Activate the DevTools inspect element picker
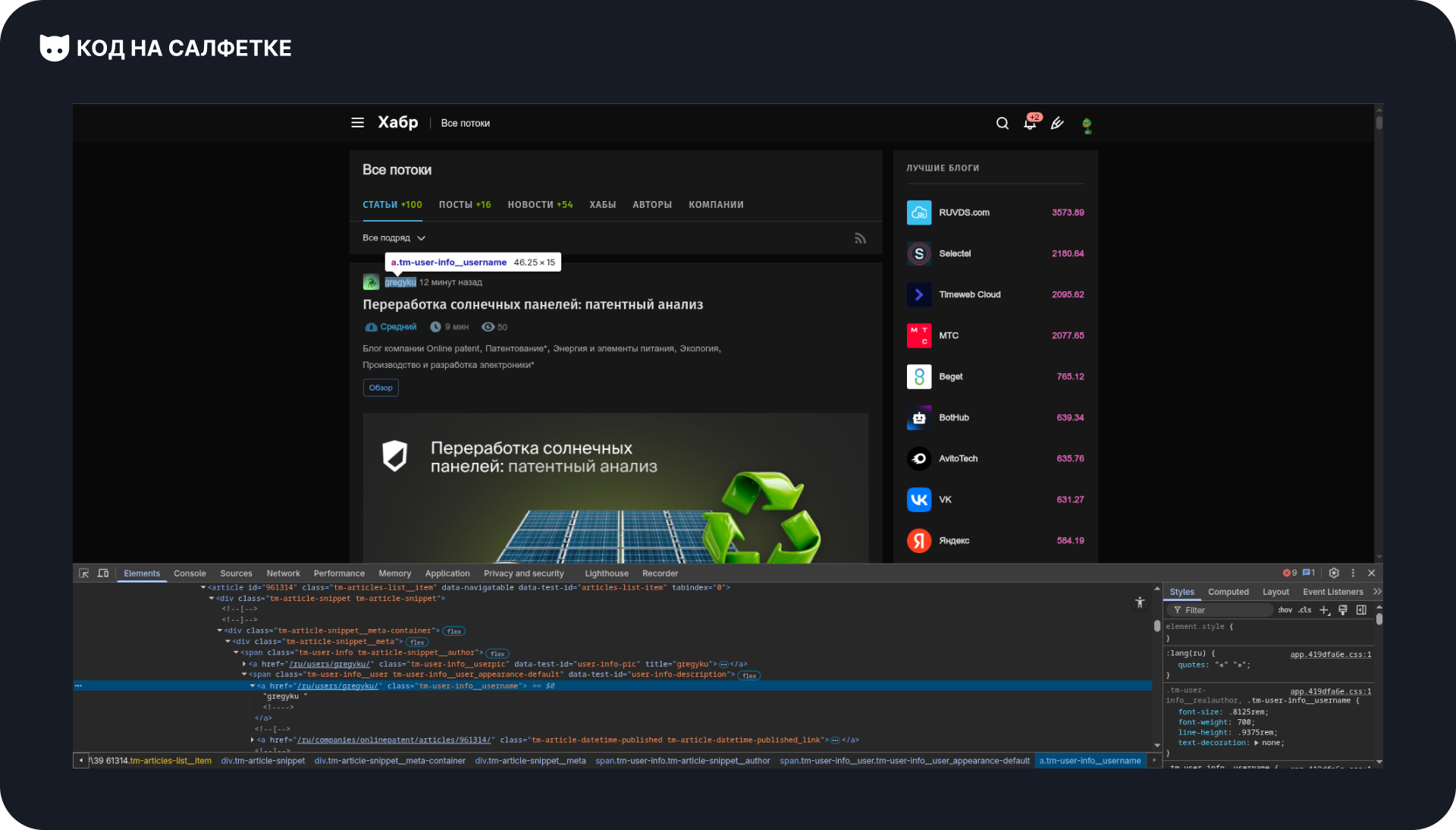This screenshot has width=1456, height=830. (84, 574)
